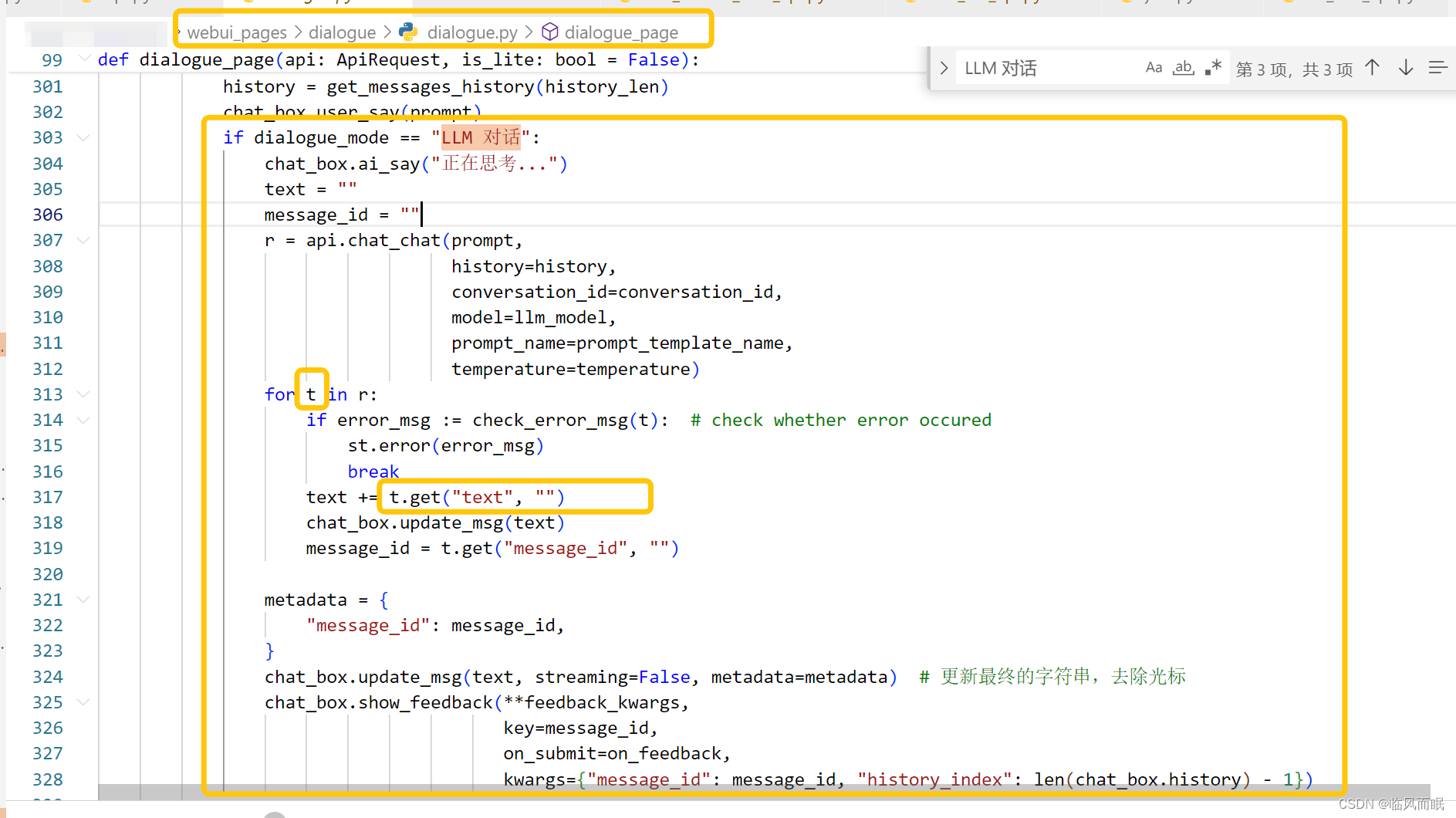
Task: Fold the if block at line 303
Action: click(83, 137)
